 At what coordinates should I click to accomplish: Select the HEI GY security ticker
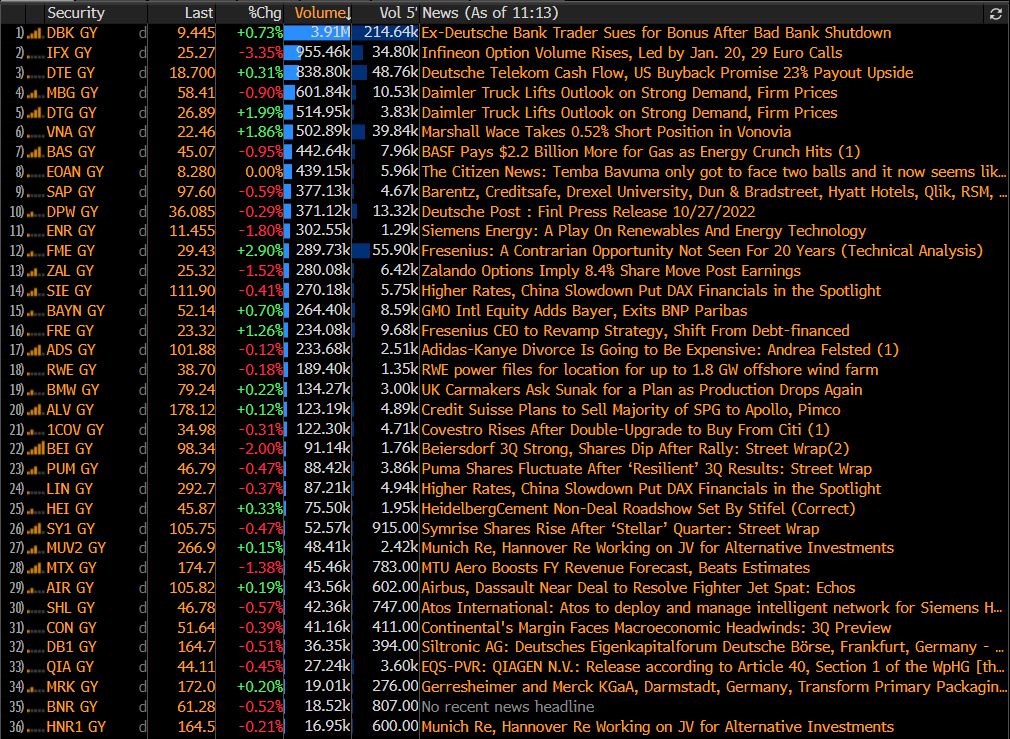click(x=70, y=510)
